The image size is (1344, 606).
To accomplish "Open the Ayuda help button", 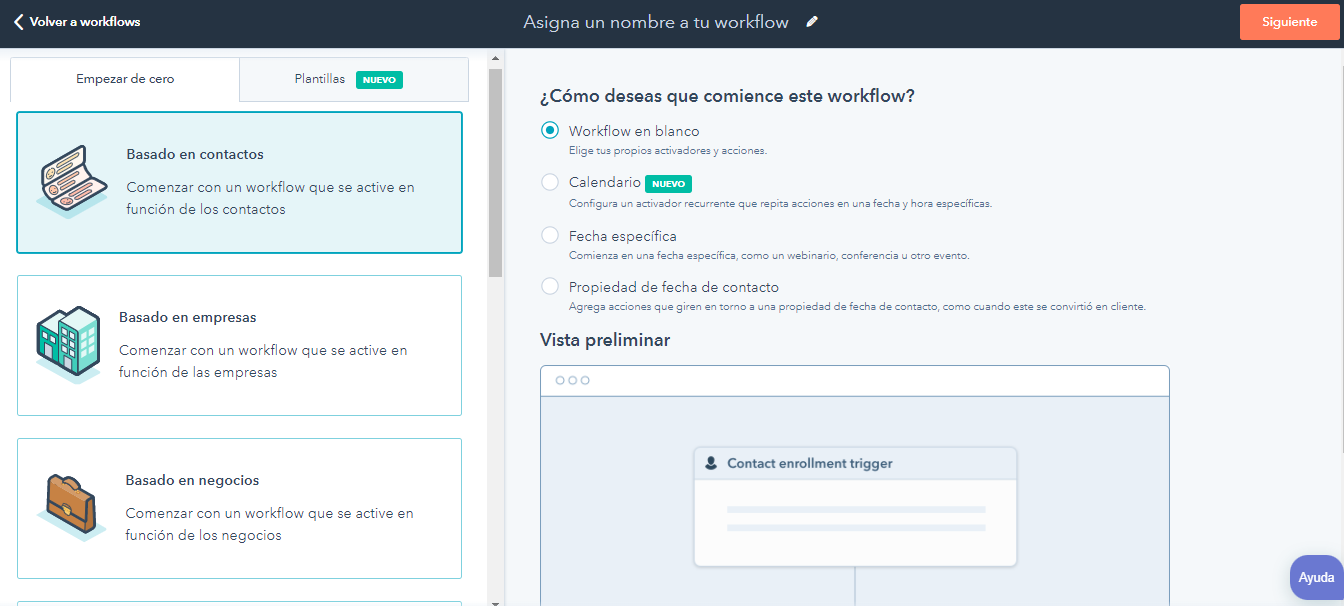I will point(1316,578).
